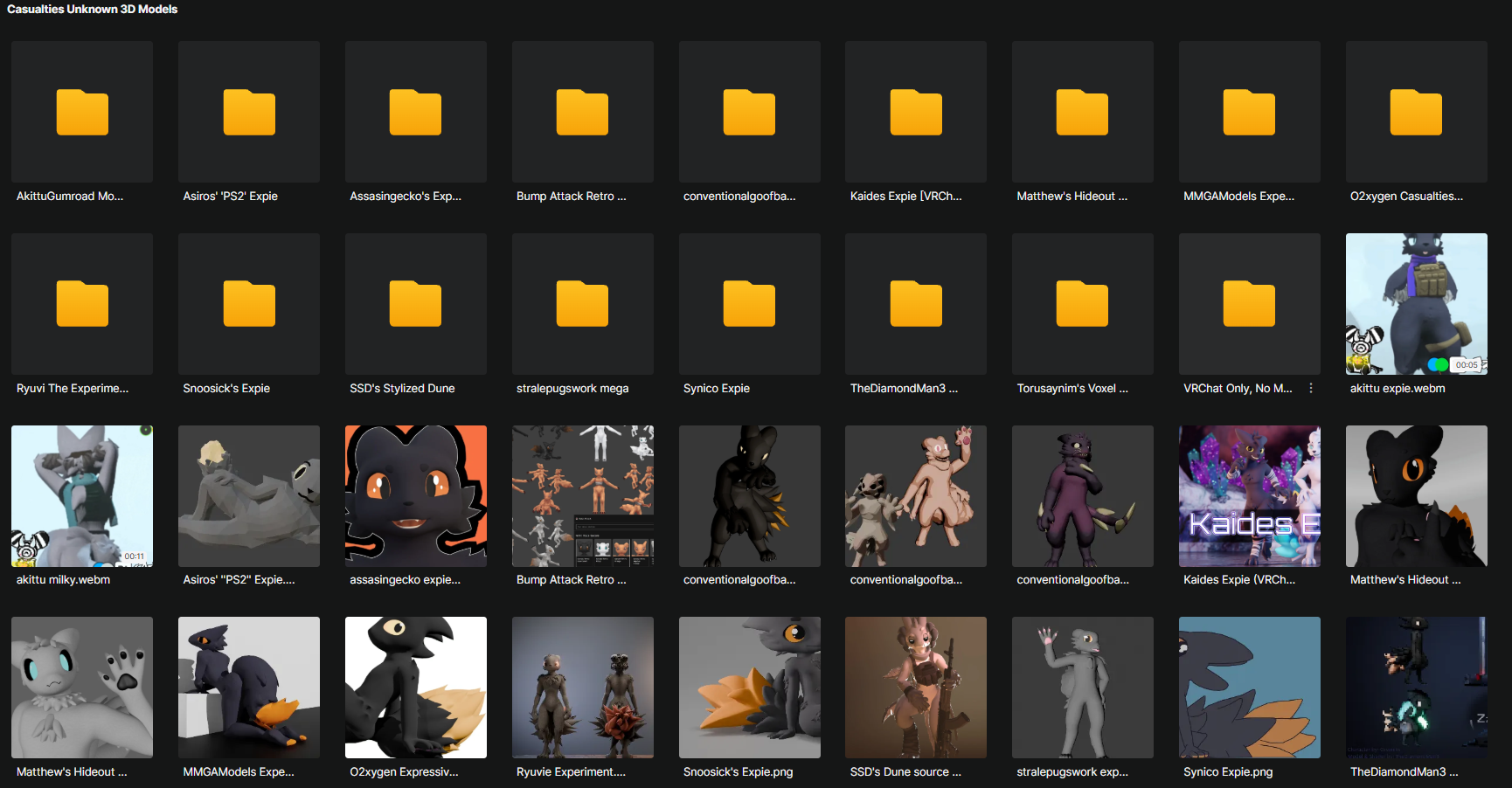The image size is (1512, 788).
Task: Click the "Kaides Expie (VRCh..." file name
Action: (x=1239, y=580)
